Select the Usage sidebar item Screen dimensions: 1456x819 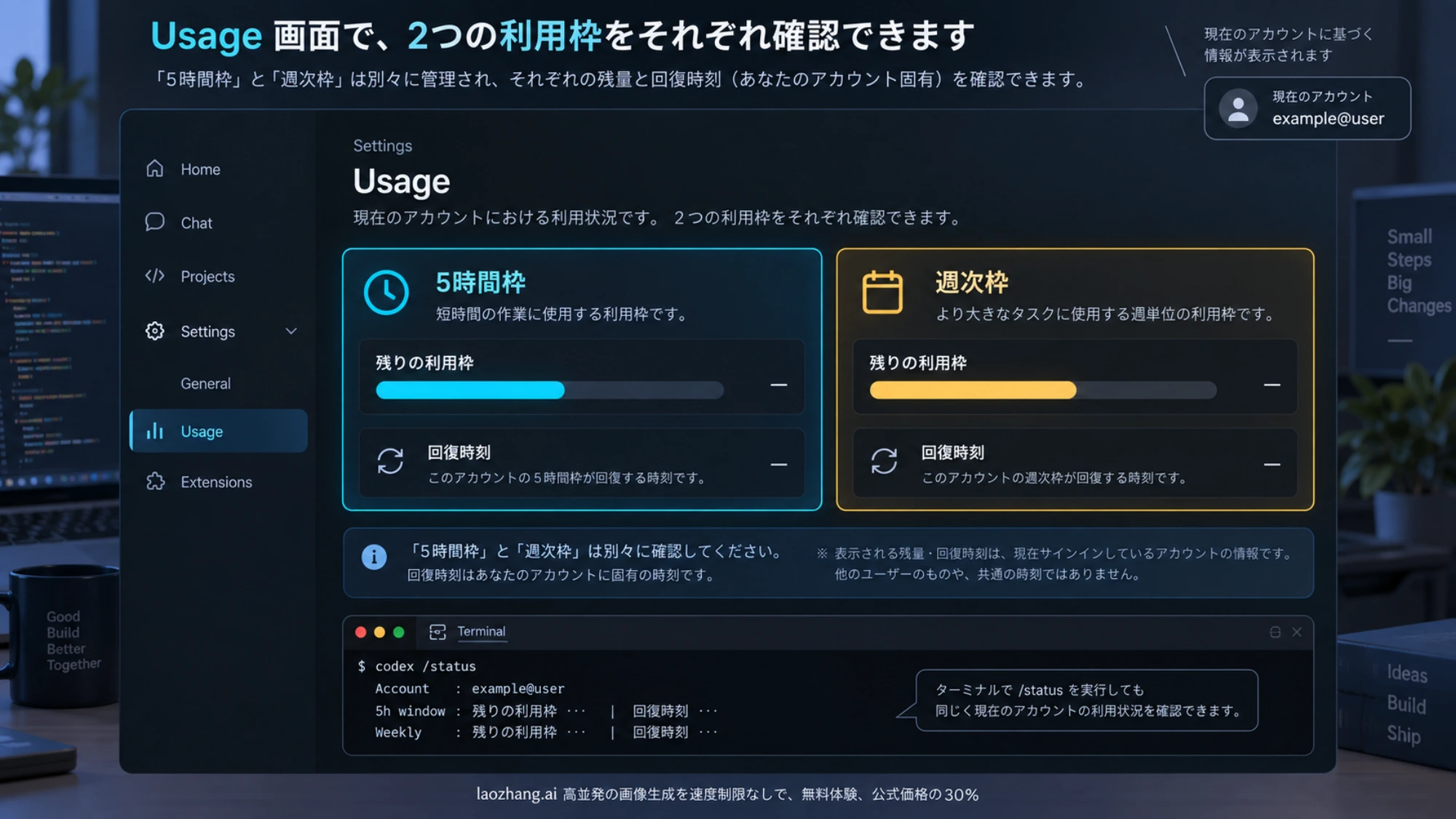(218, 431)
